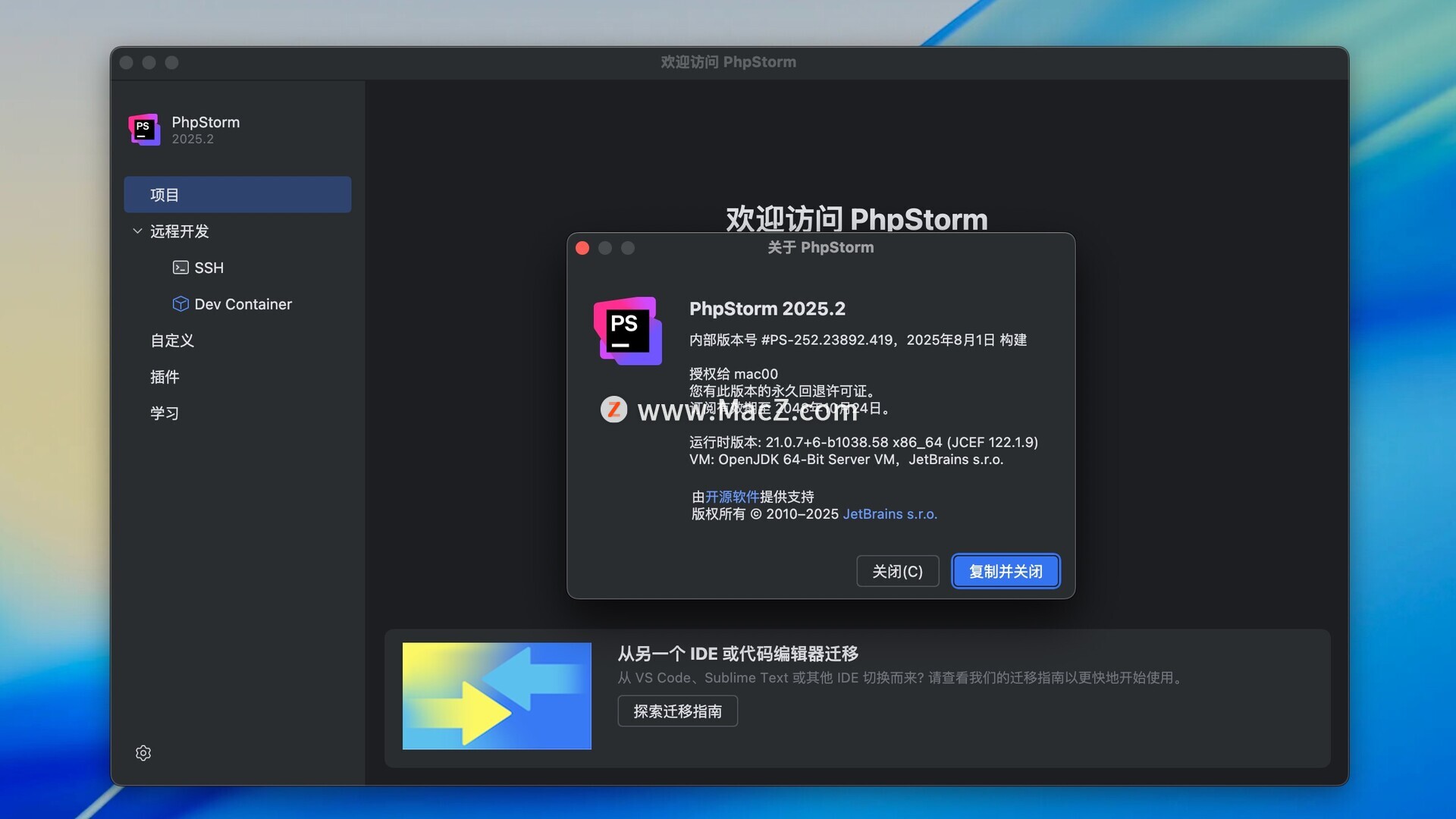Screen dimensions: 1456x819
Task: Click the large PS logo in the About dialog
Action: coord(628,331)
